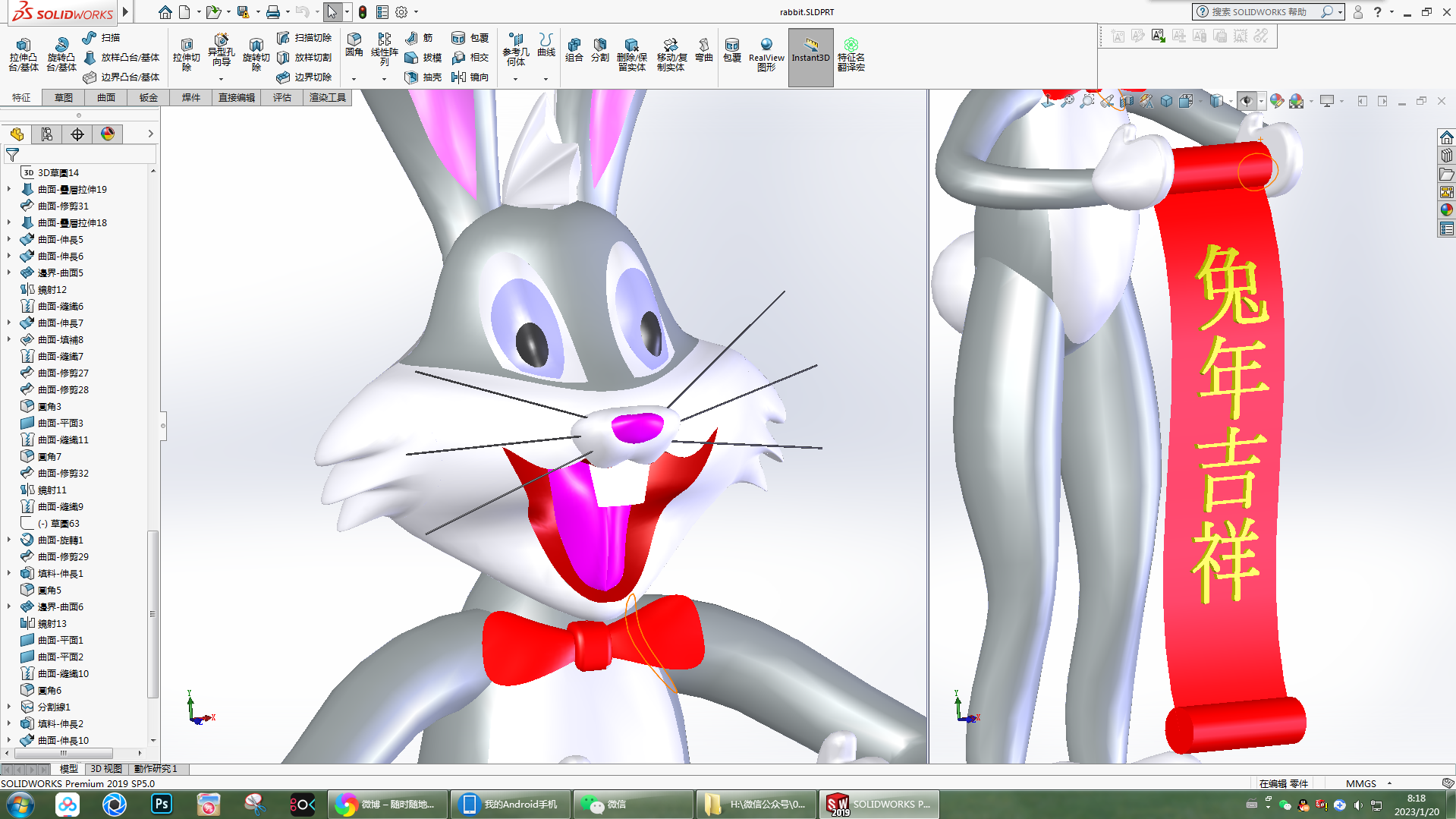Click the 弯曲 flex tool

tap(704, 50)
